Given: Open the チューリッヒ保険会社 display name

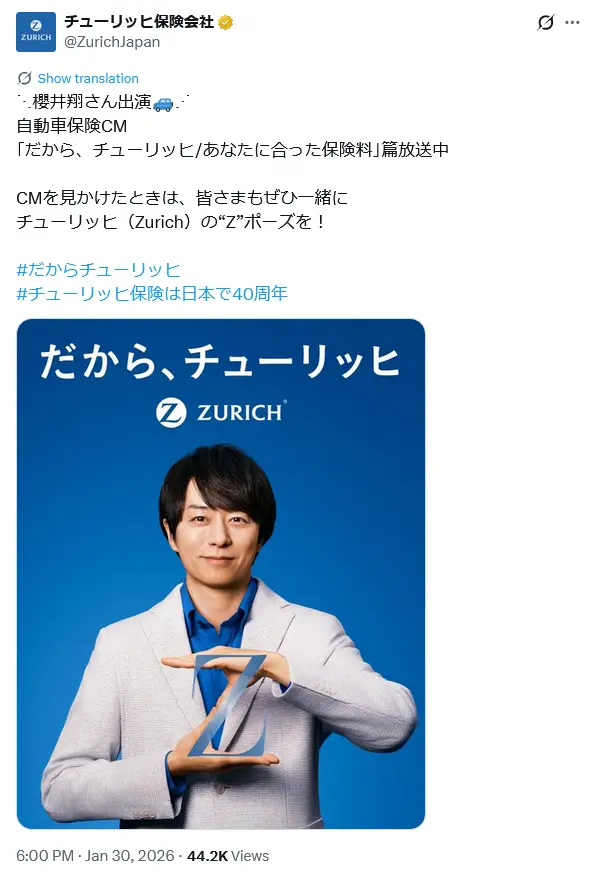Looking at the screenshot, I should [139, 22].
